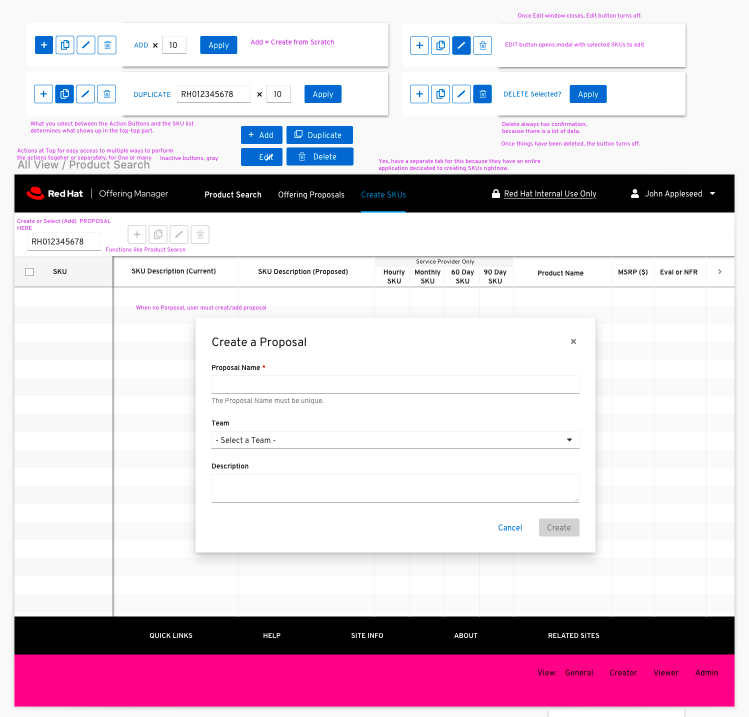Viewport: 749px width, 717px height.
Task: Select the Admin view link in footer
Action: tap(706, 673)
